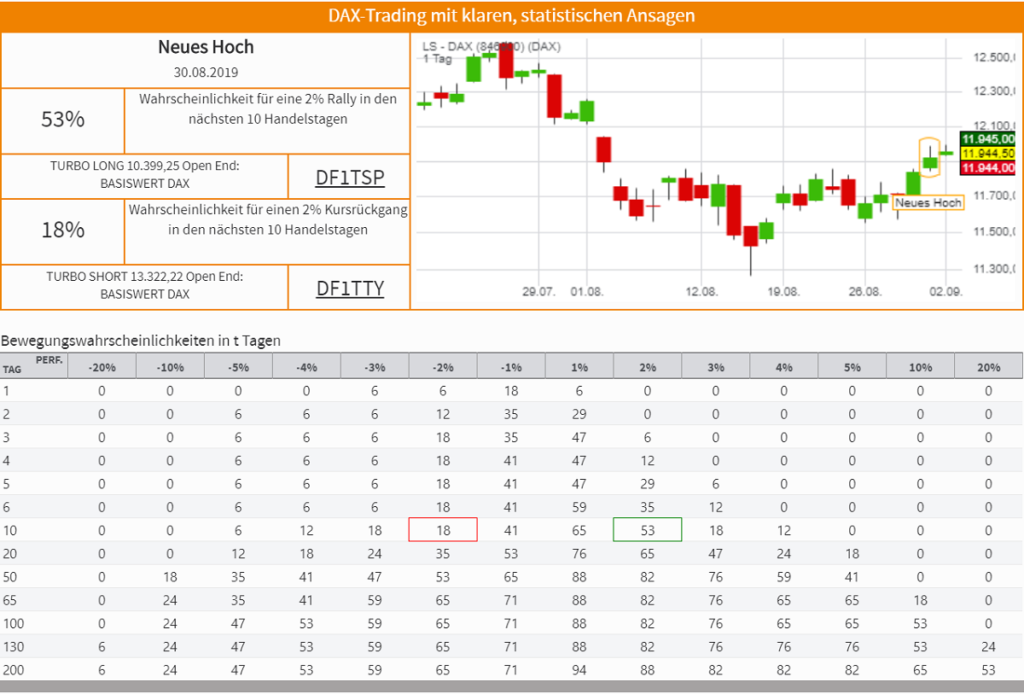Click the 01.08. date on chart axis

click(587, 291)
